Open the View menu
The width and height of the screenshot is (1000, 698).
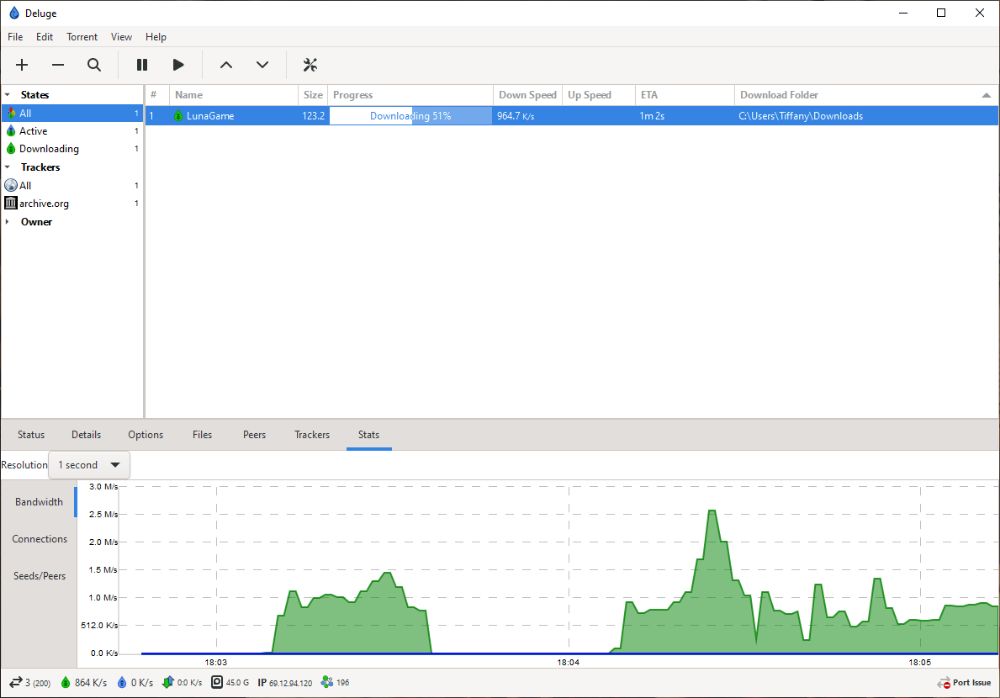point(121,37)
